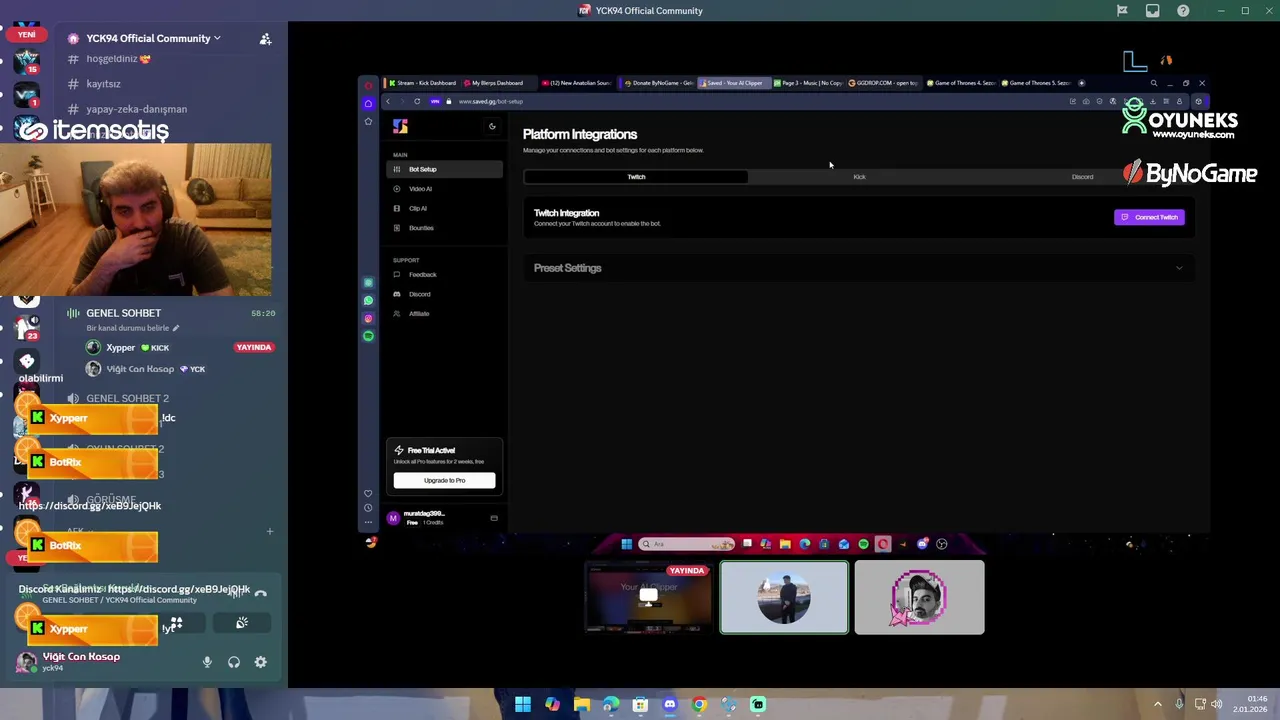Screen dimensions: 1280x720
Task: Select the pink-framed avatar participant tile
Action: pos(919,597)
